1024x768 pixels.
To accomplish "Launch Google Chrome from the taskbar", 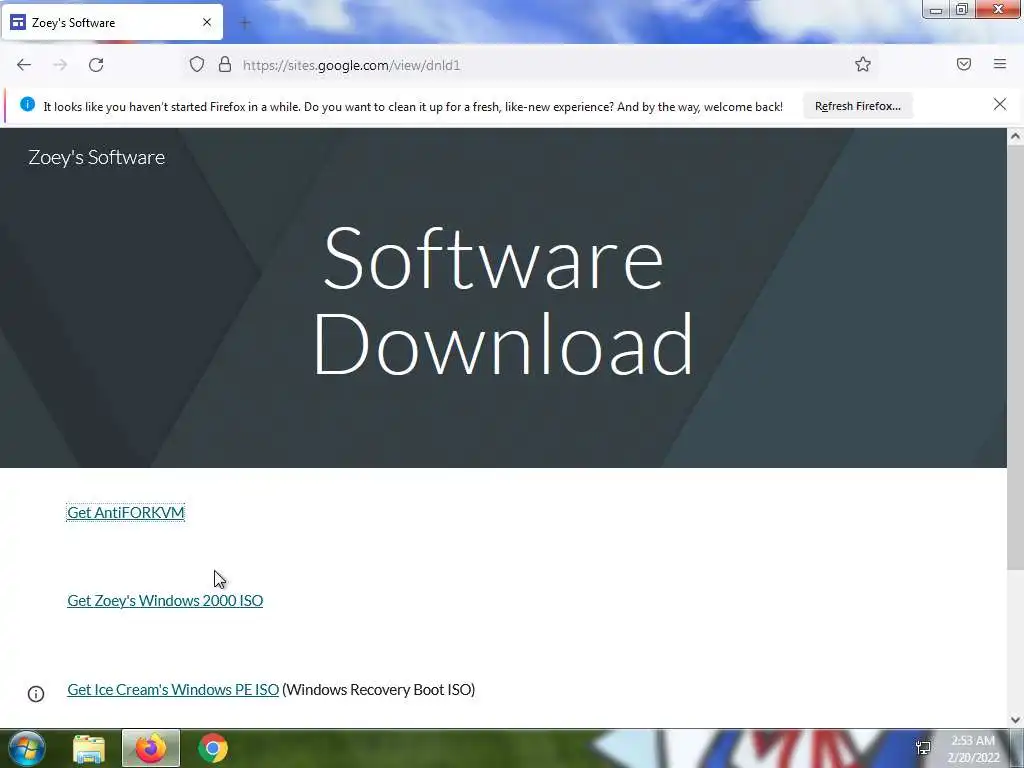I will (213, 748).
